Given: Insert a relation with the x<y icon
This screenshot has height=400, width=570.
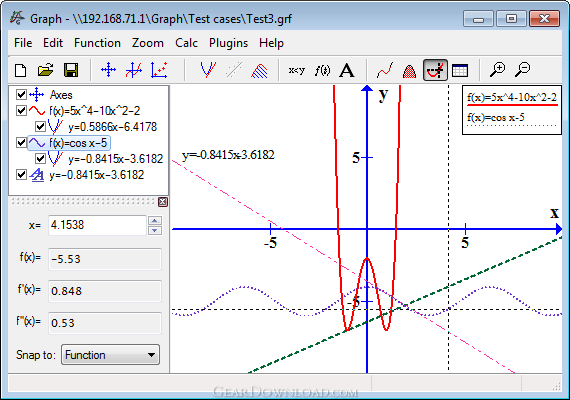Looking at the screenshot, I should (296, 70).
